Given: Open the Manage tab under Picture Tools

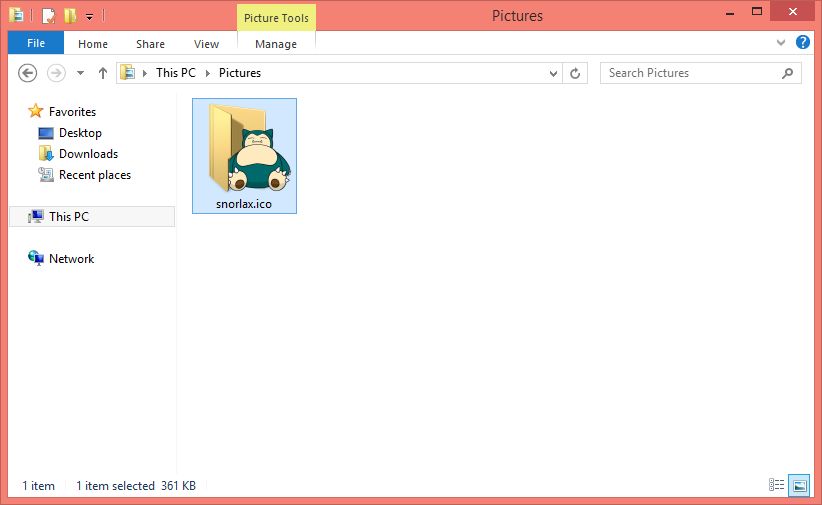Looking at the screenshot, I should [276, 44].
